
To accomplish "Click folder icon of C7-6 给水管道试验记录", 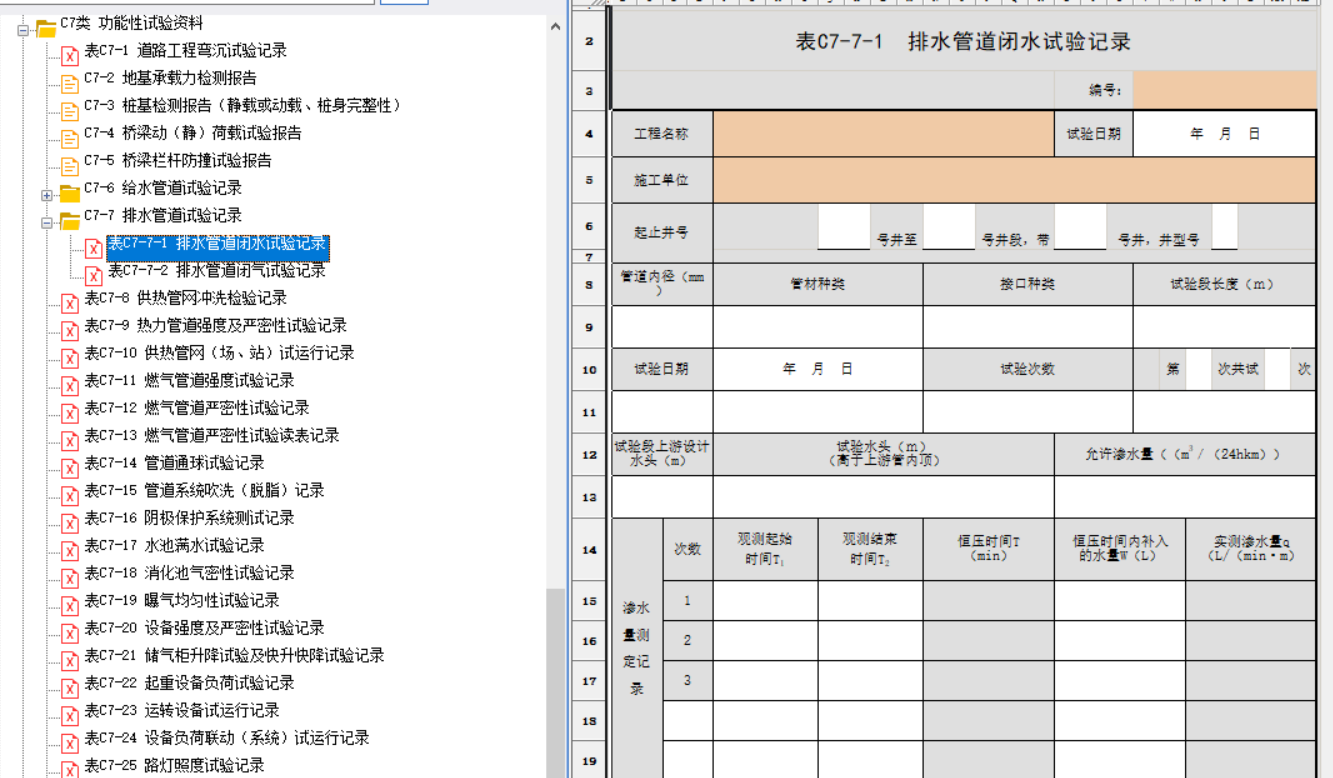I will point(70,192).
